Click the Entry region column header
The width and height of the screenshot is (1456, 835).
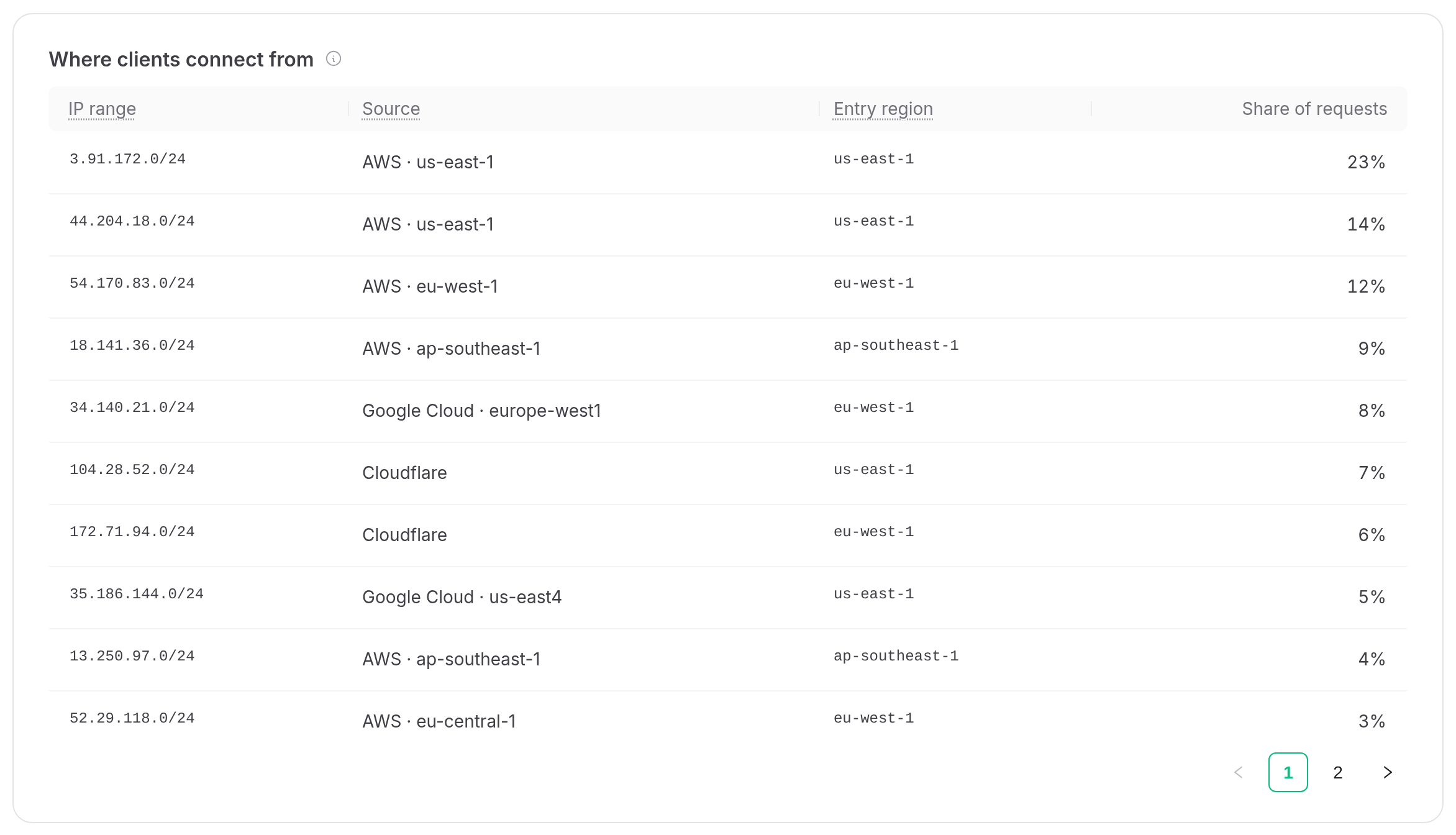tap(883, 109)
